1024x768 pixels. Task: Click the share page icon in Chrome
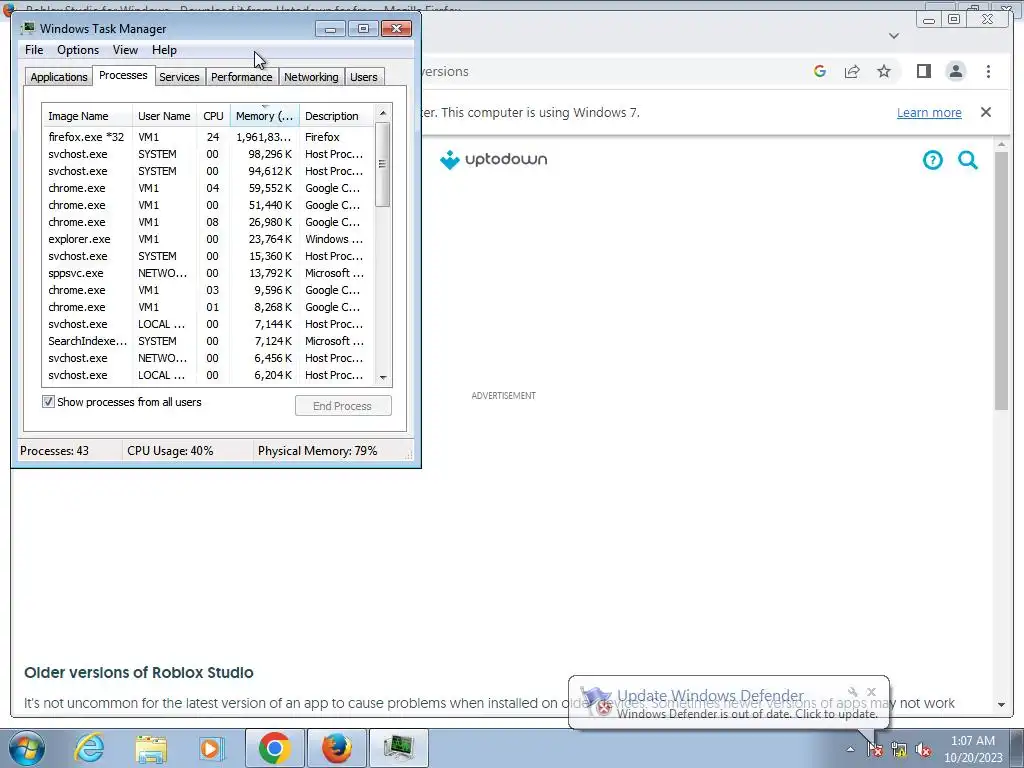click(852, 71)
